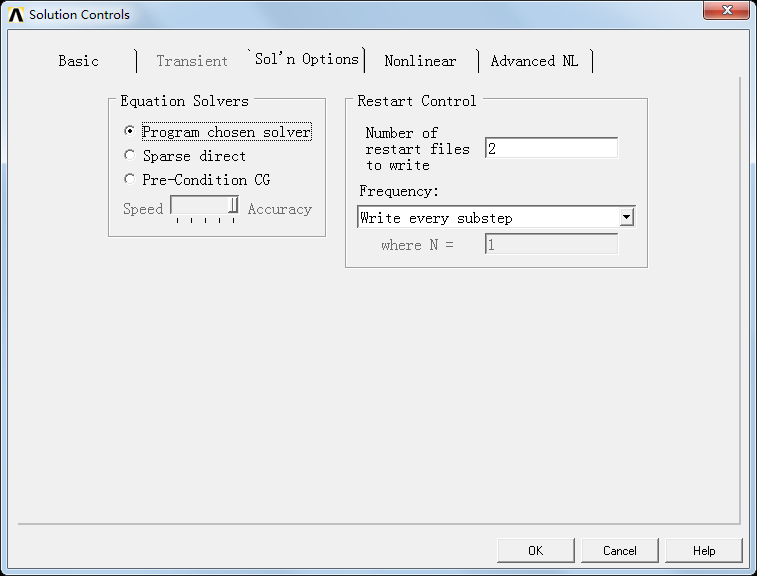757x576 pixels.
Task: Open the Advanced NL tab
Action: click(x=534, y=61)
